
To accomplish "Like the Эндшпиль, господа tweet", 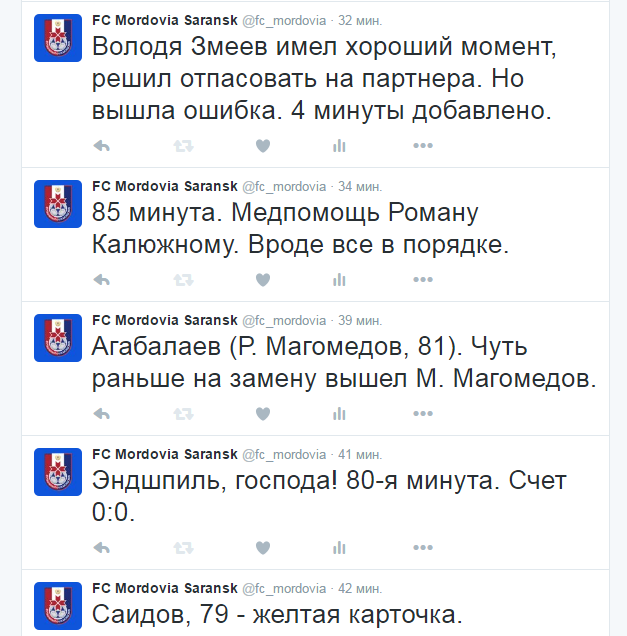I will click(263, 548).
